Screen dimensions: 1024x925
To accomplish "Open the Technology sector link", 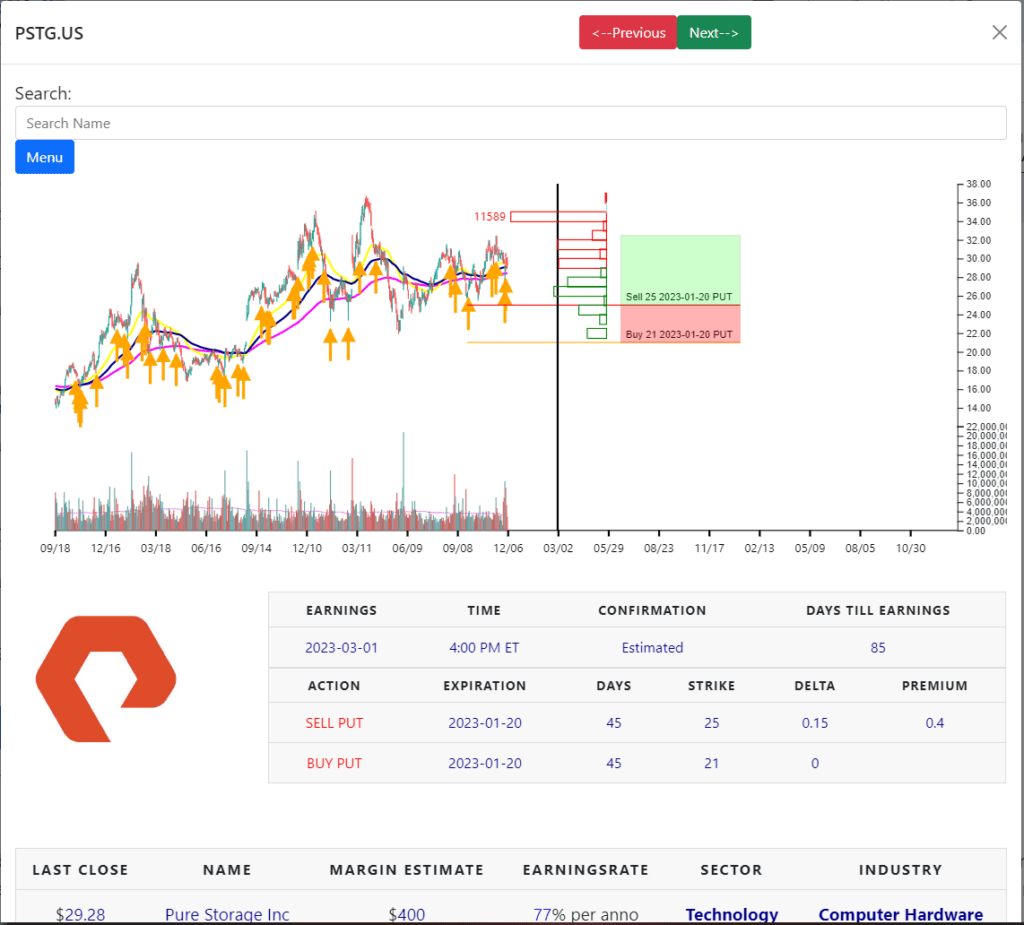I will (731, 914).
